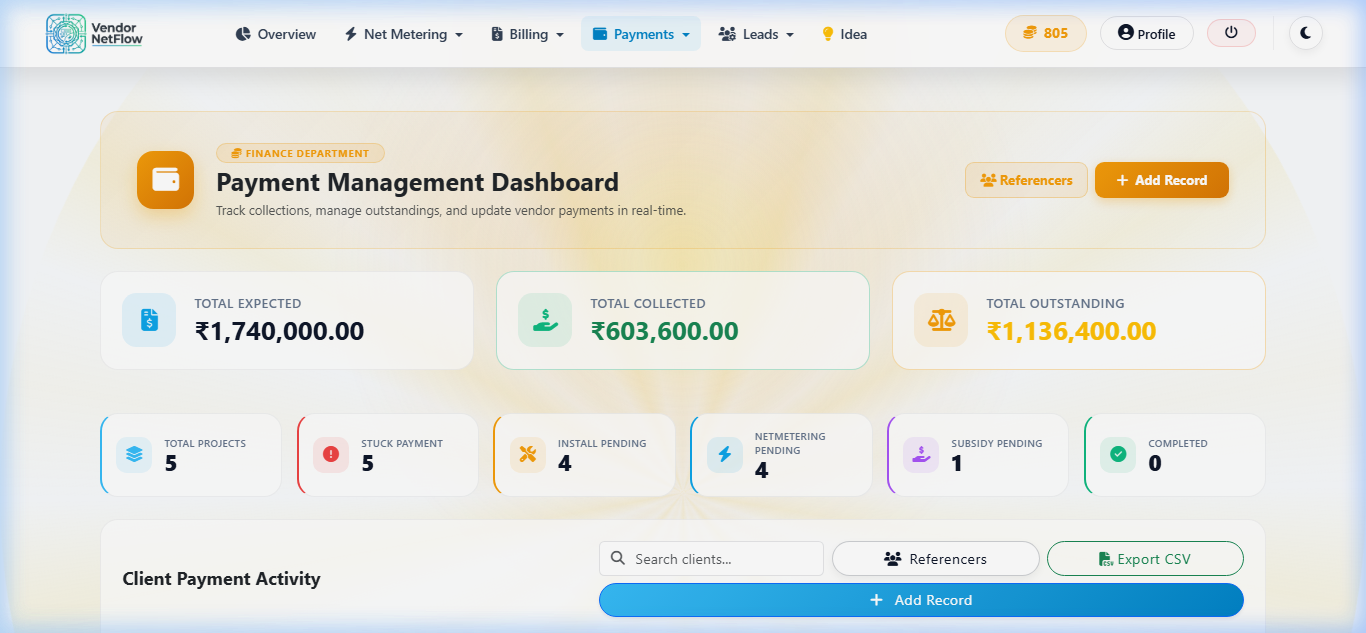The image size is (1366, 633).
Task: Select the Install Pending label
Action: point(602,443)
